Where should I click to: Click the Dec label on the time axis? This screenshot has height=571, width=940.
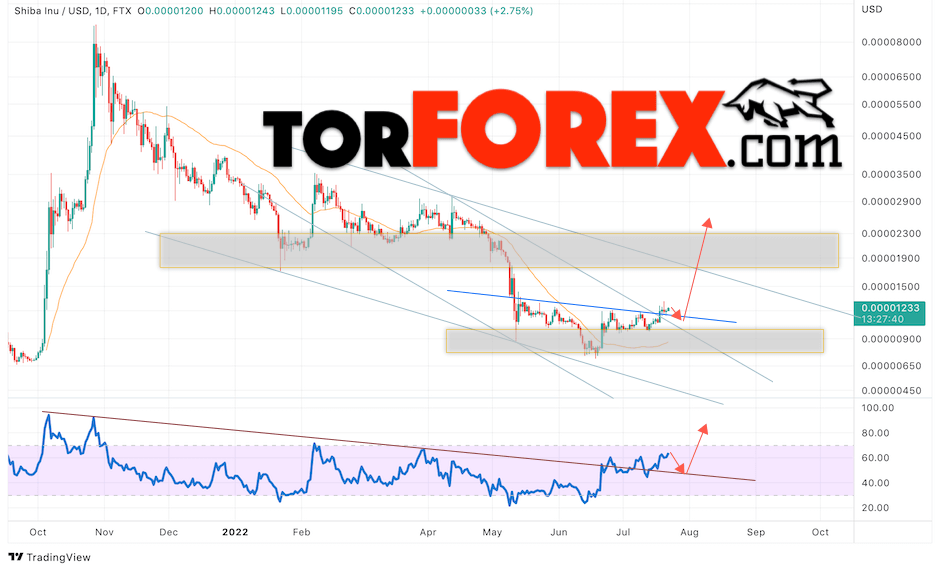pos(169,532)
